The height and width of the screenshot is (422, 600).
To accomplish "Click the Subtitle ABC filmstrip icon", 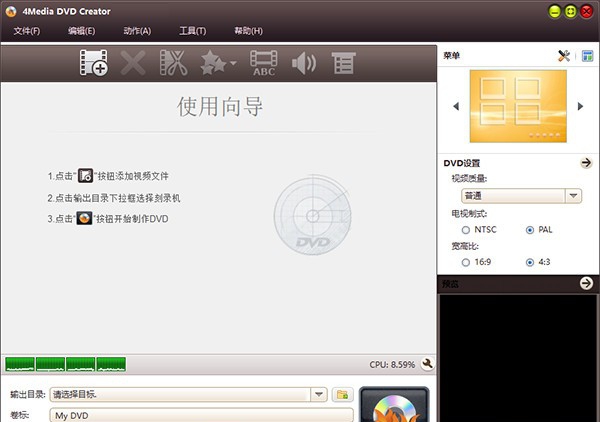I will point(264,63).
